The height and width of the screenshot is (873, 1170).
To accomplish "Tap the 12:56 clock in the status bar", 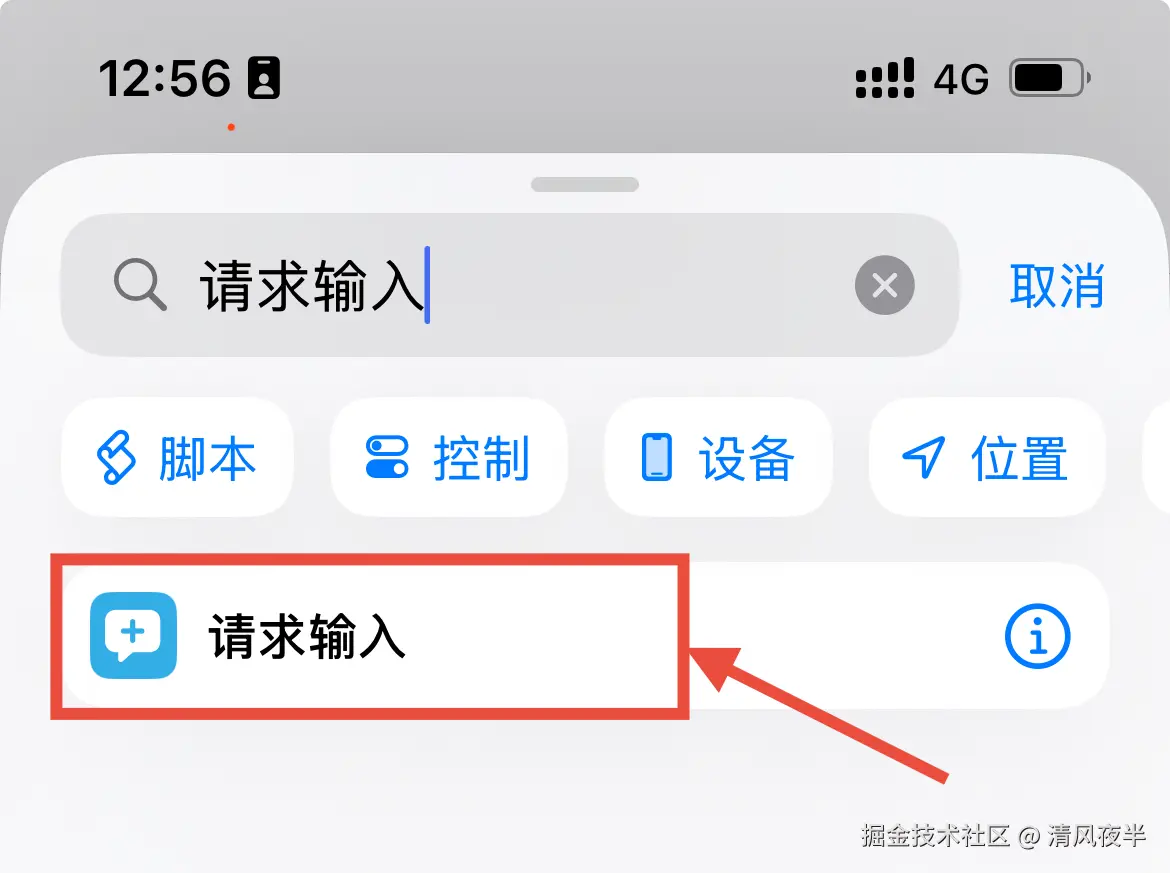I will pyautogui.click(x=165, y=78).
